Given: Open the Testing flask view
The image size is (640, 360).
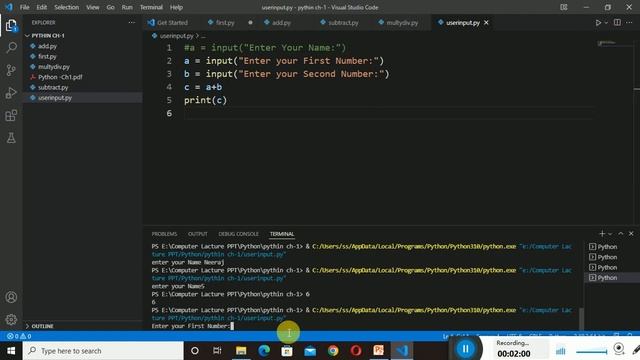Looking at the screenshot, I should 11,138.
